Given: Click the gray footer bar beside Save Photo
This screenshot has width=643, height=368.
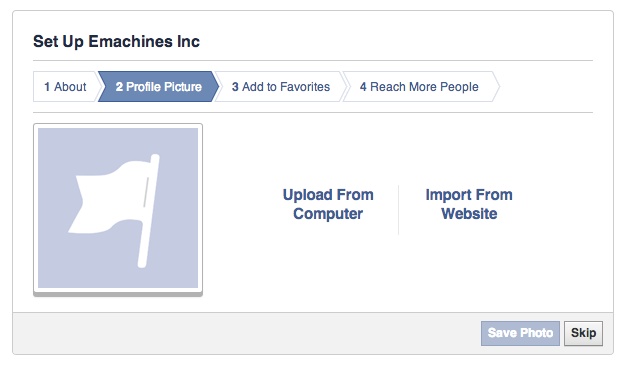Looking at the screenshot, I should (x=246, y=333).
